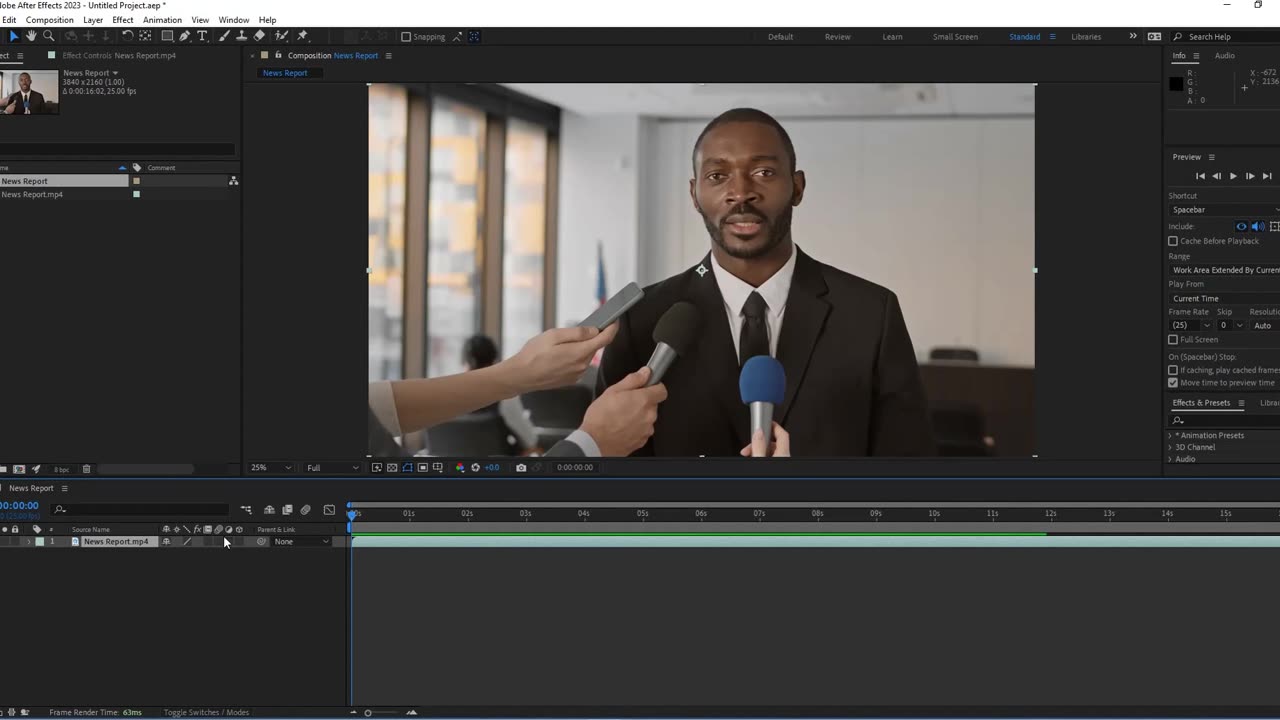Open the Composition menu

click(x=49, y=20)
